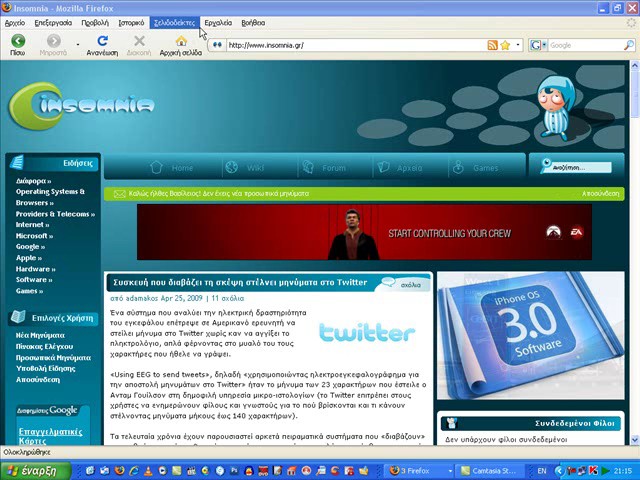The width and height of the screenshot is (640, 480).
Task: Open the Internet news category
Action: (32, 225)
